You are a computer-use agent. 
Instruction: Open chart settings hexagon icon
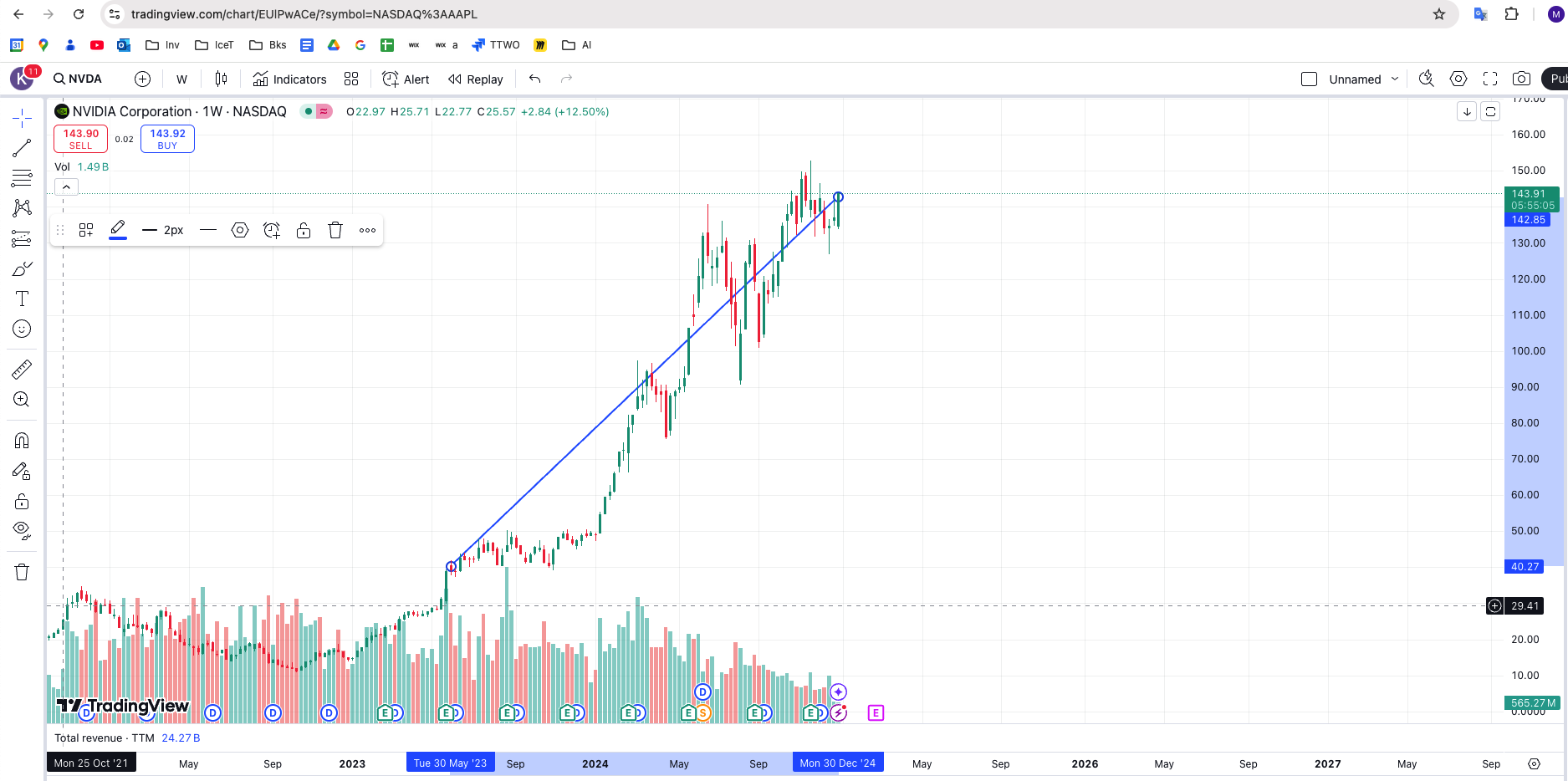1458,79
